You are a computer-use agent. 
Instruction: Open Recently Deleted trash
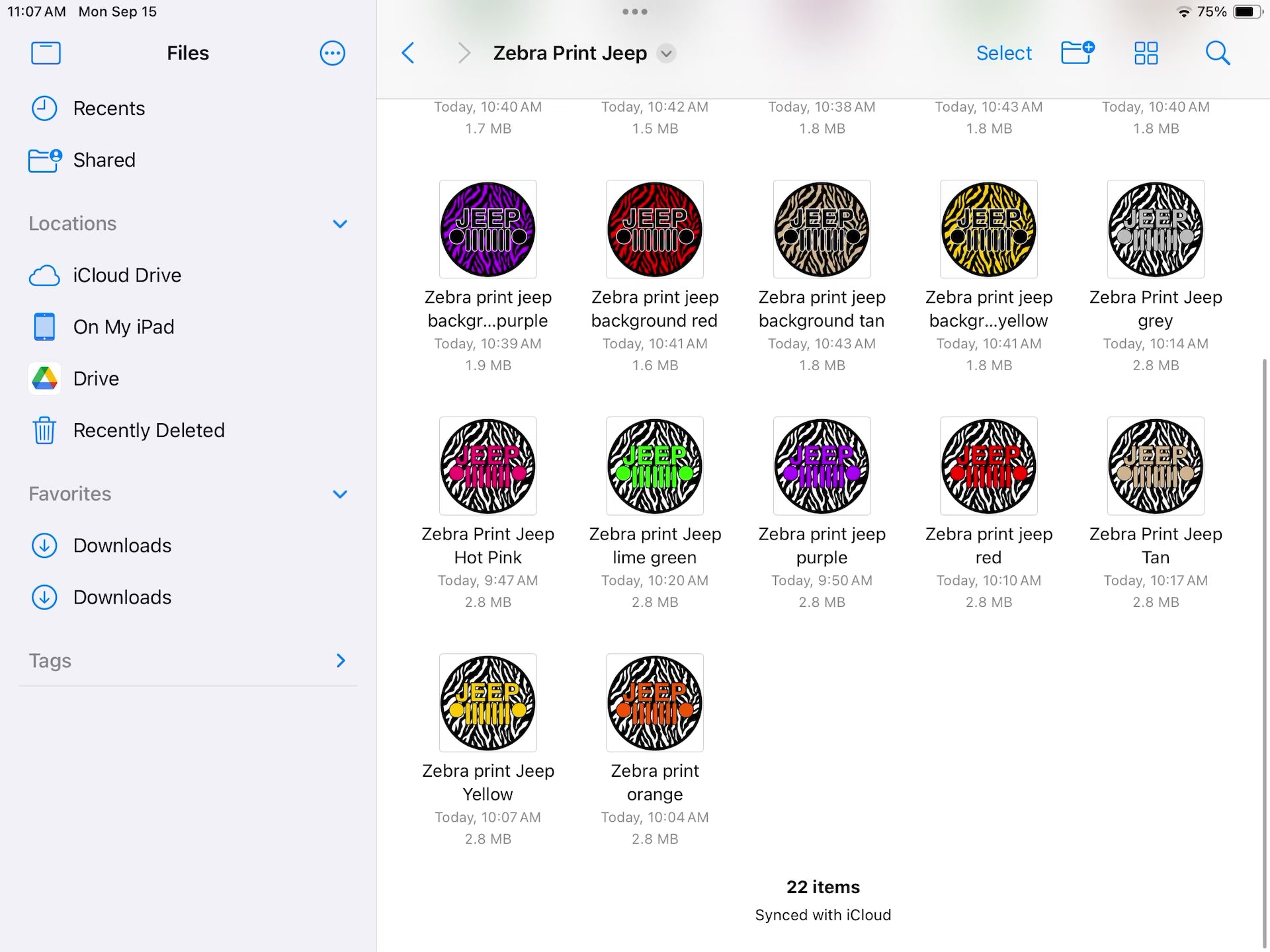(x=149, y=430)
